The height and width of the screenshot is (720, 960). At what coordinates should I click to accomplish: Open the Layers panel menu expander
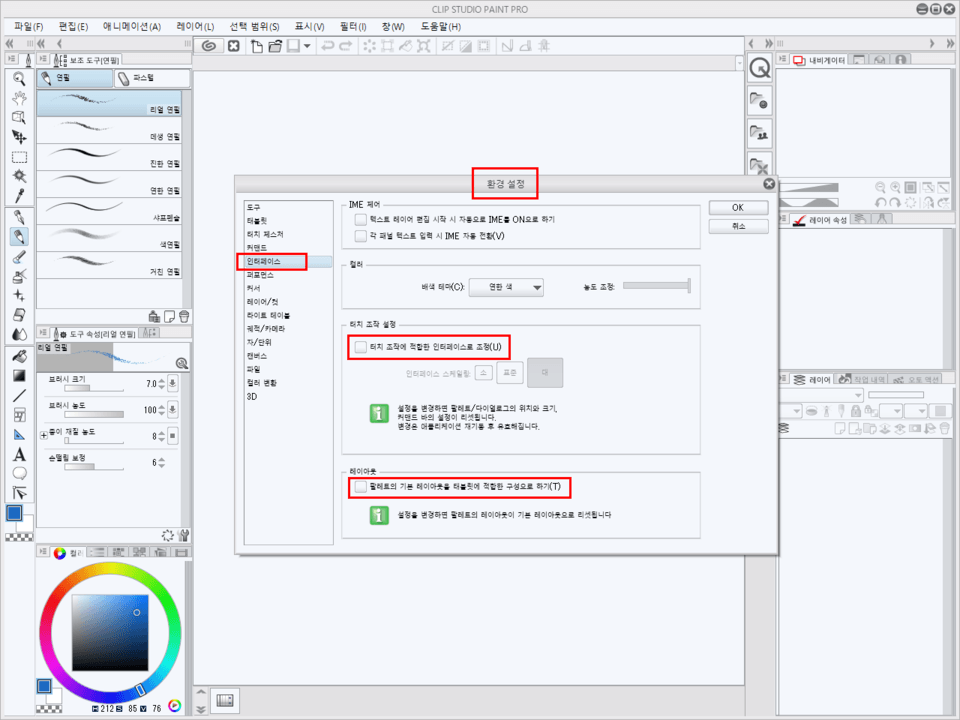[782, 377]
